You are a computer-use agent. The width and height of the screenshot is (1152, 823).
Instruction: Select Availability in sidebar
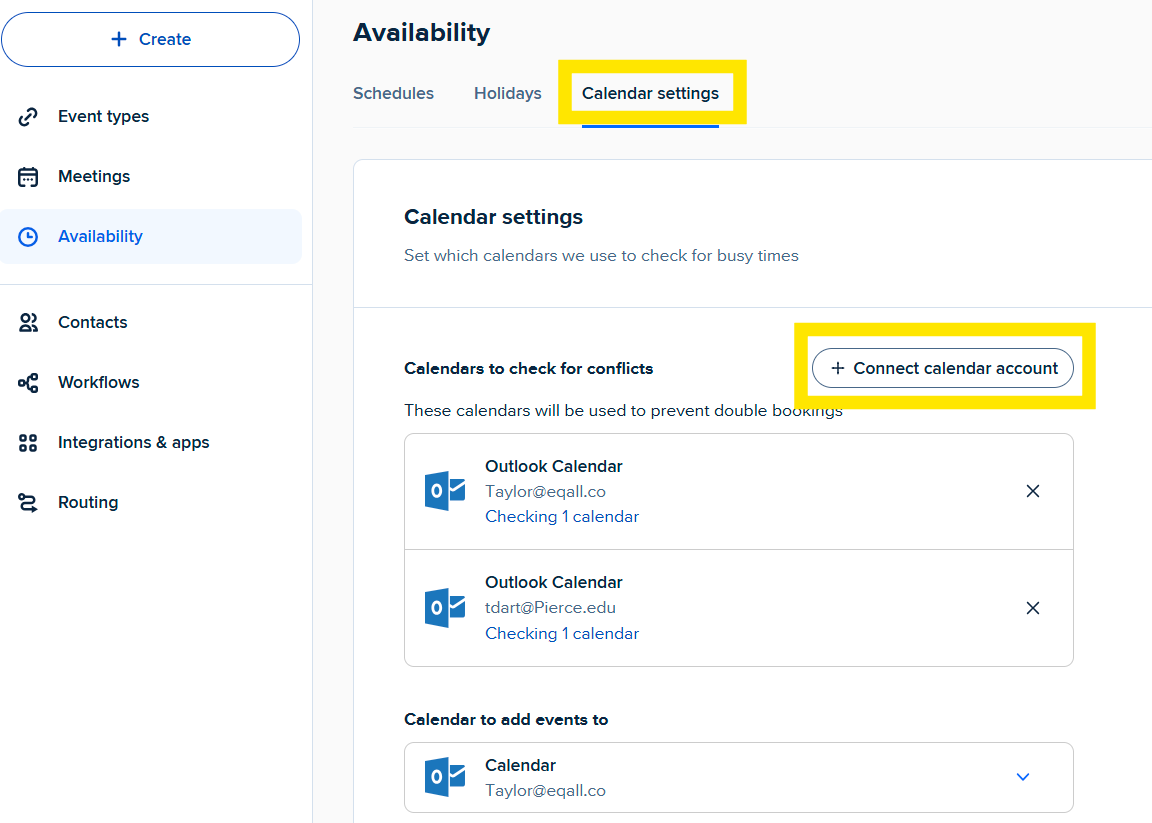[x=151, y=237]
